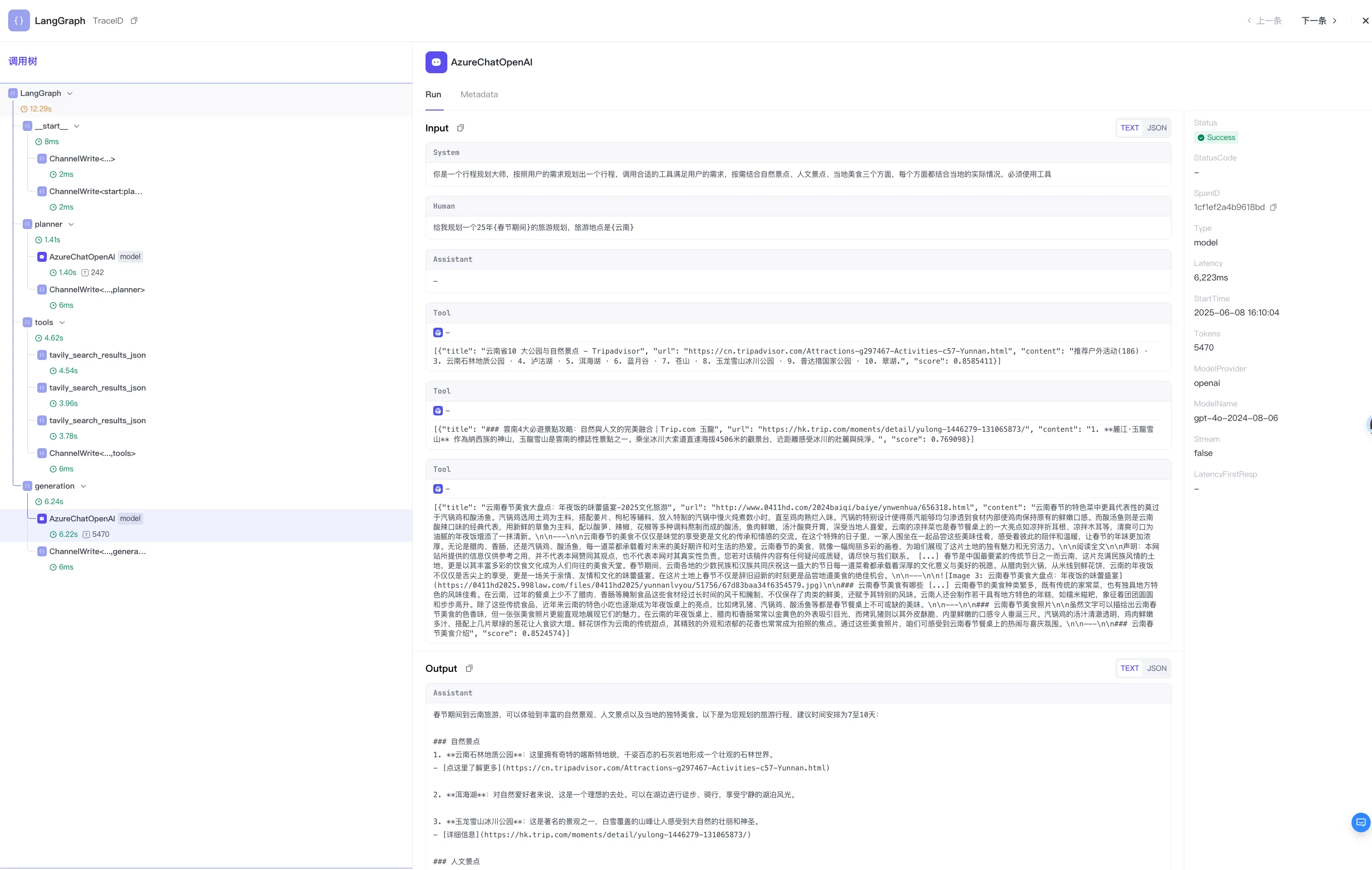Click the first Tool message icon

pos(438,333)
